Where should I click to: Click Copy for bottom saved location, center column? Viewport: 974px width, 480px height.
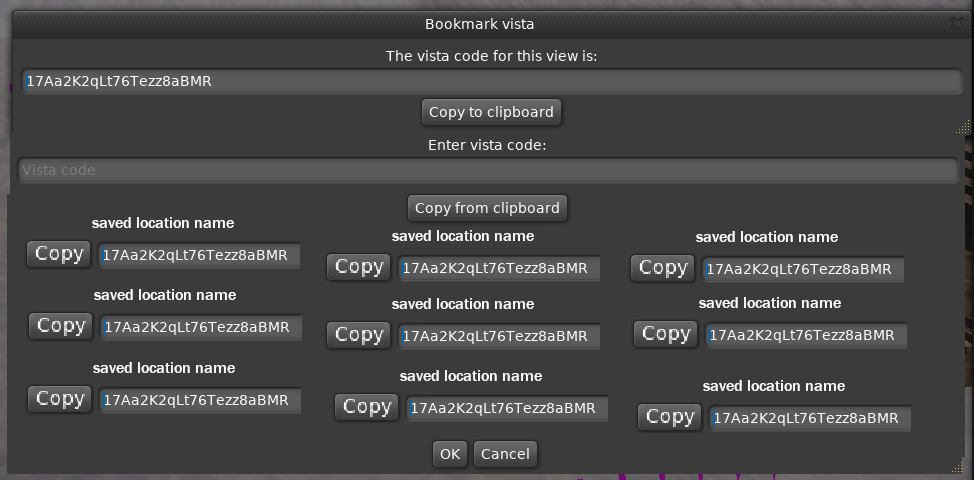tap(367, 407)
